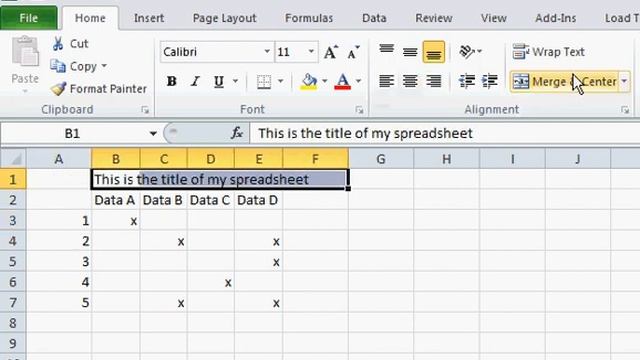Click the Paste clipboard icon
640x360 pixels.
(25, 51)
